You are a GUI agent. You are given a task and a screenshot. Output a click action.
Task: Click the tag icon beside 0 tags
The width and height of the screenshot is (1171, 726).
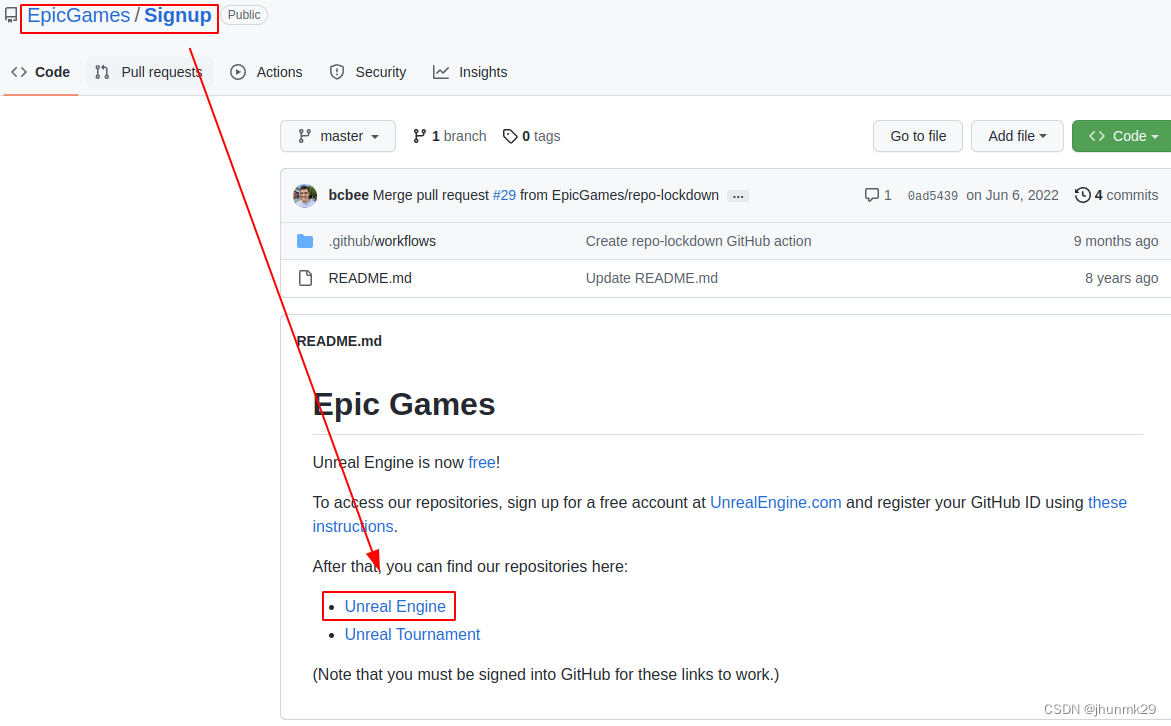coord(510,136)
